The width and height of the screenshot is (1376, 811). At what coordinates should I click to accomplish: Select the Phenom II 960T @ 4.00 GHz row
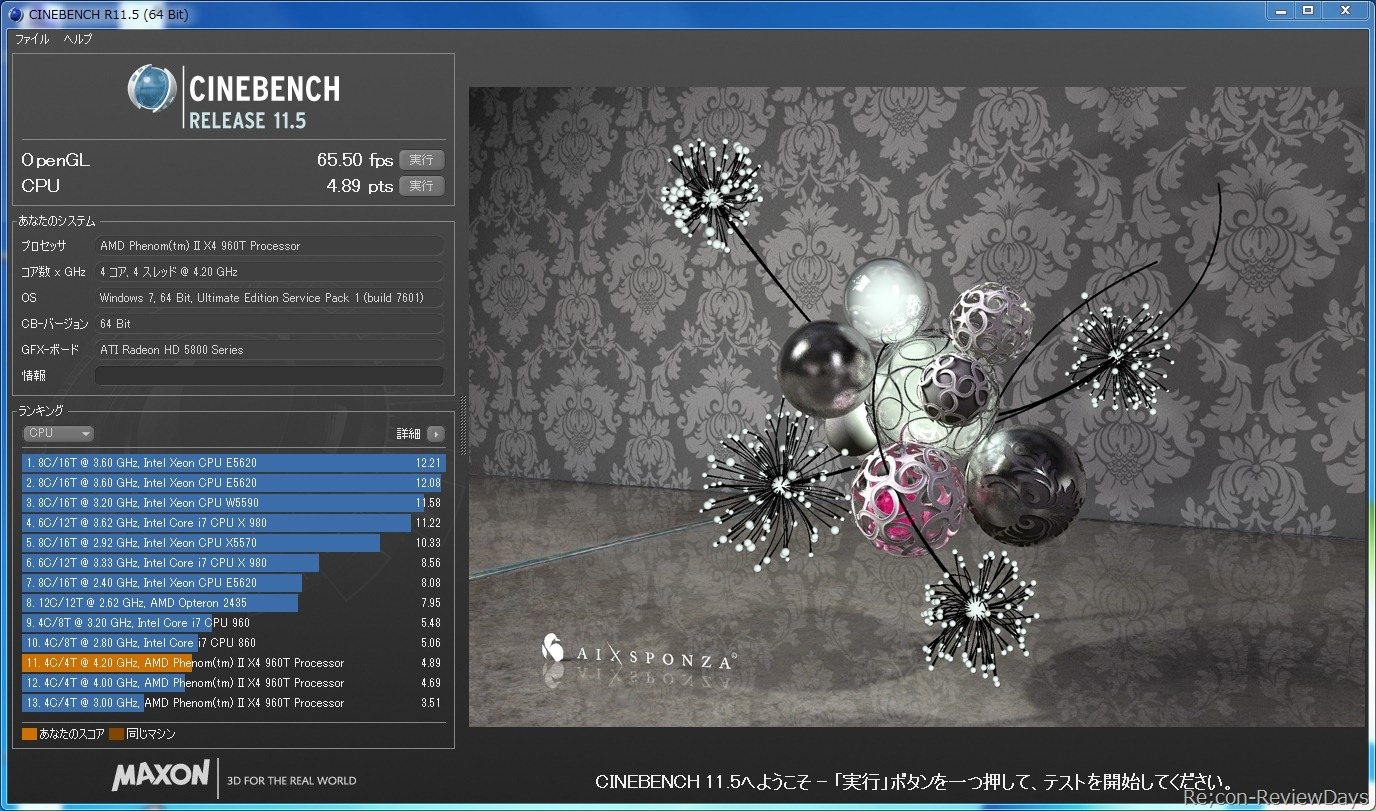point(233,683)
